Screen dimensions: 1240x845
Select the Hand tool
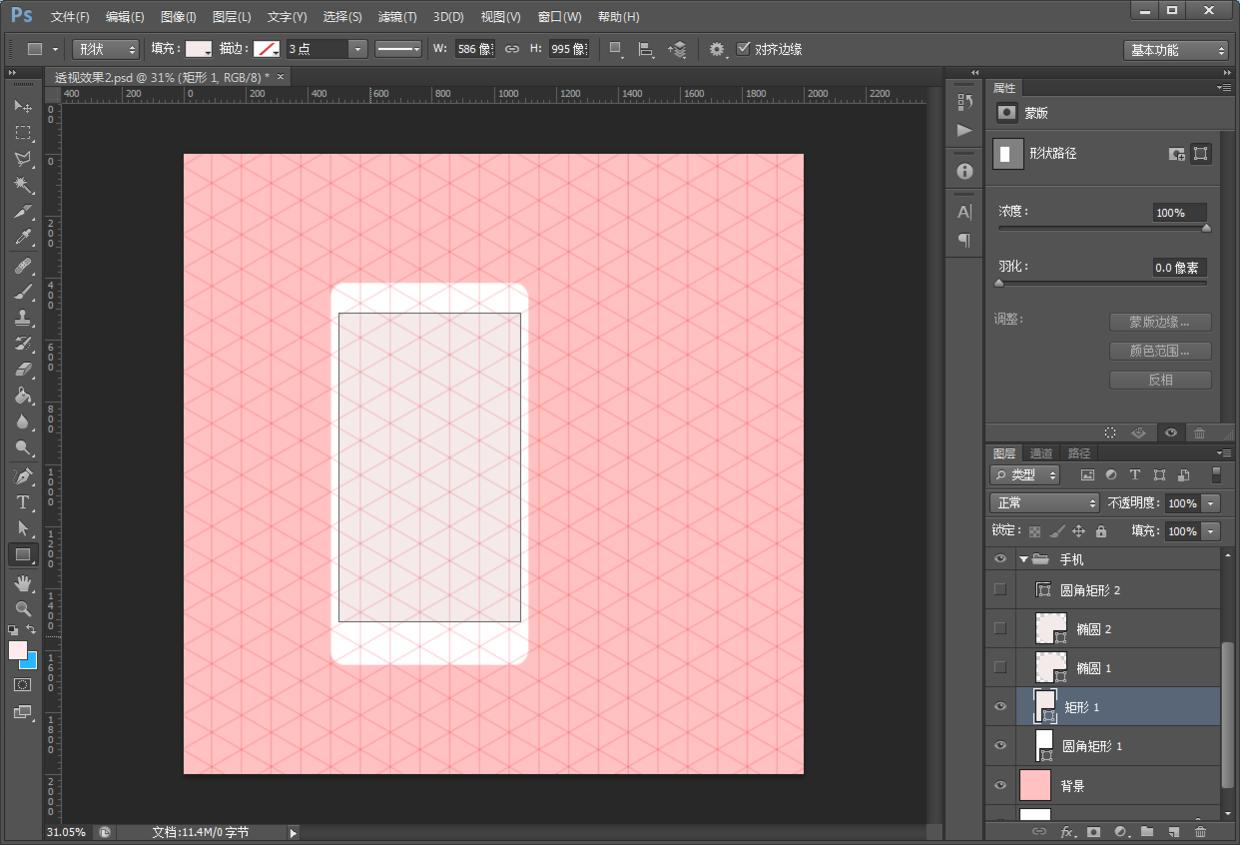tap(23, 582)
